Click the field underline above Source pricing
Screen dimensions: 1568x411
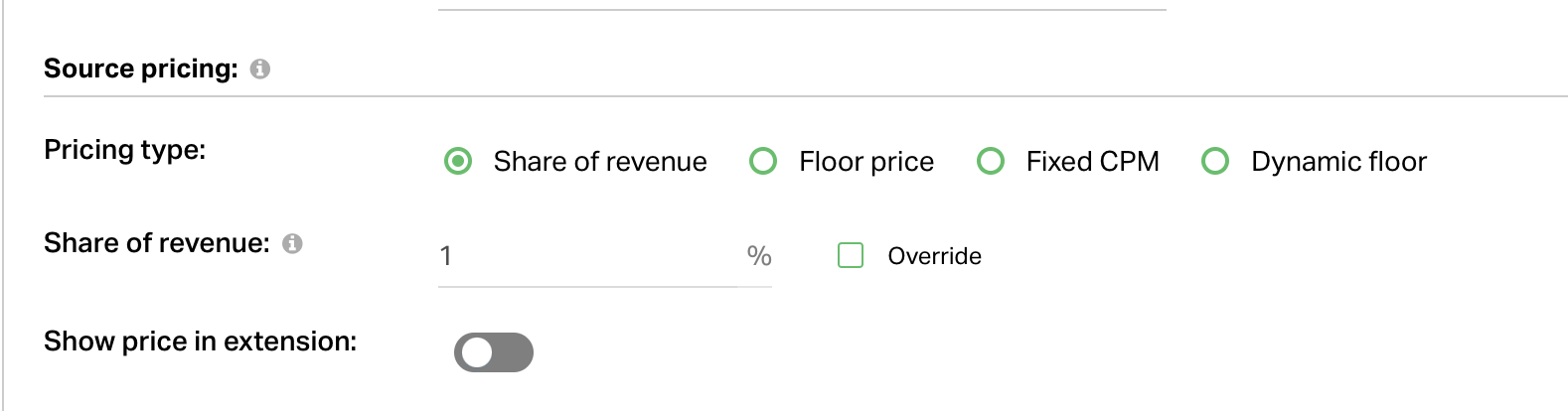tap(802, 10)
